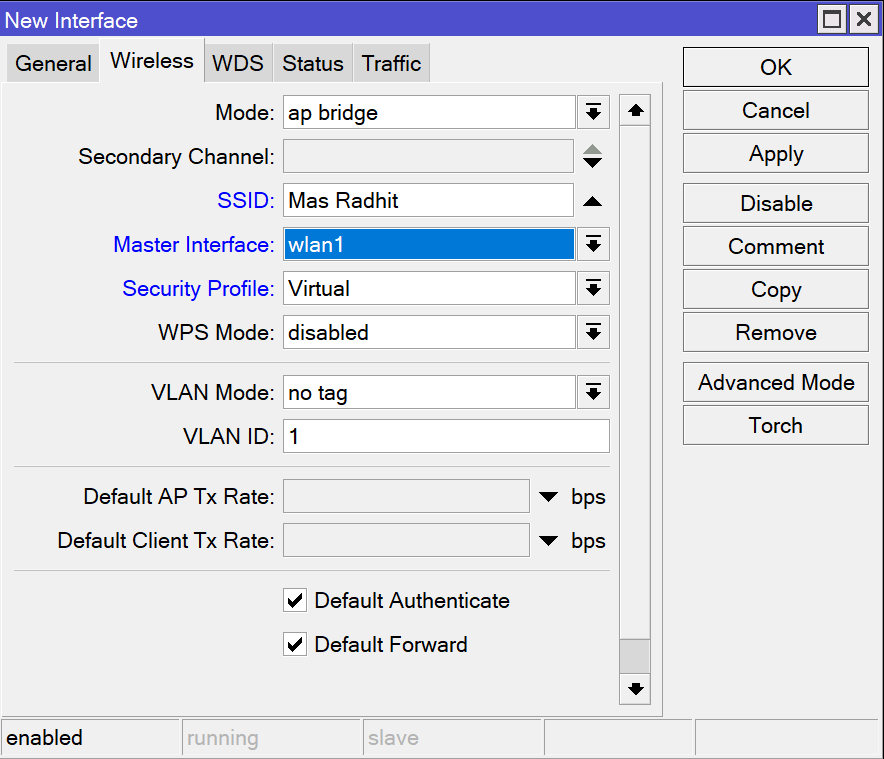This screenshot has width=884, height=759.
Task: Click the Master Interface field wlan1
Action: [429, 244]
